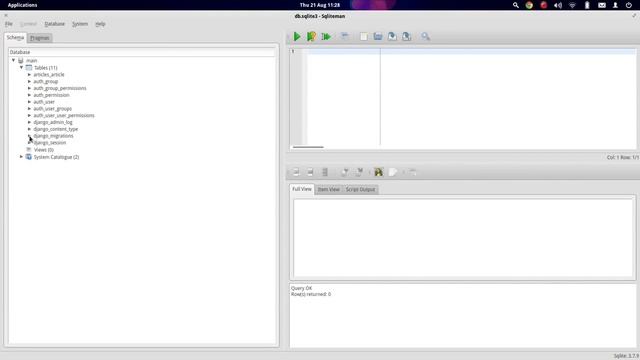Click the last greyed icon in results toolbar
The height and width of the screenshot is (360, 640).
pos(412,172)
